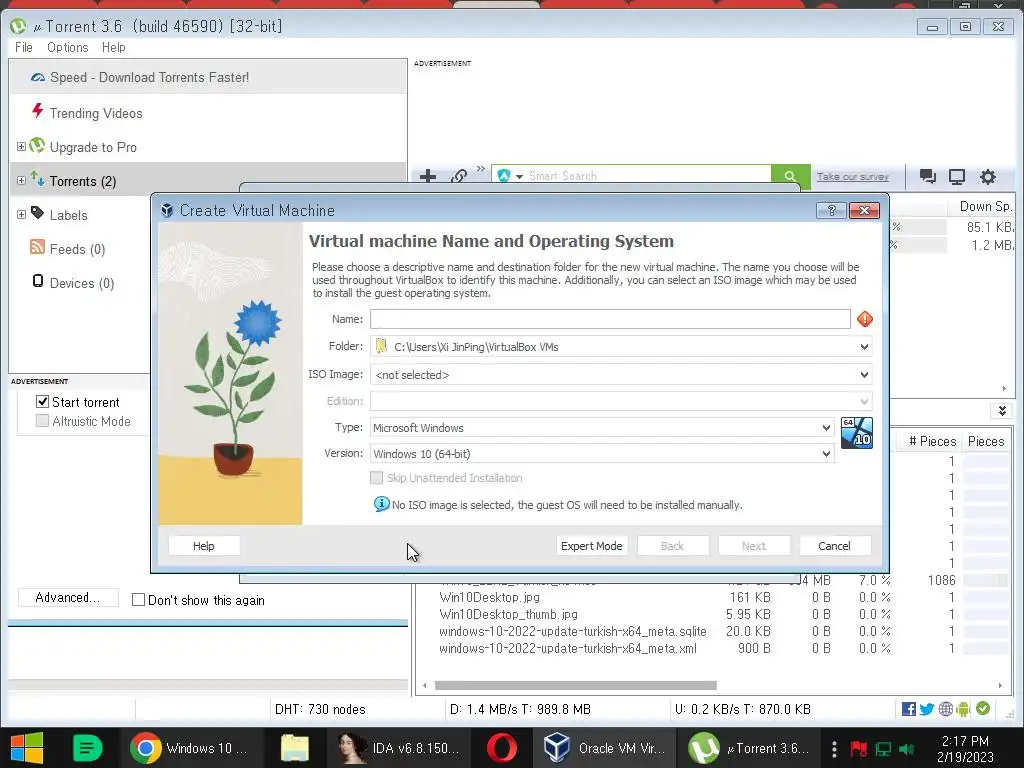Expand the Torrents (2) tree node

(x=21, y=180)
